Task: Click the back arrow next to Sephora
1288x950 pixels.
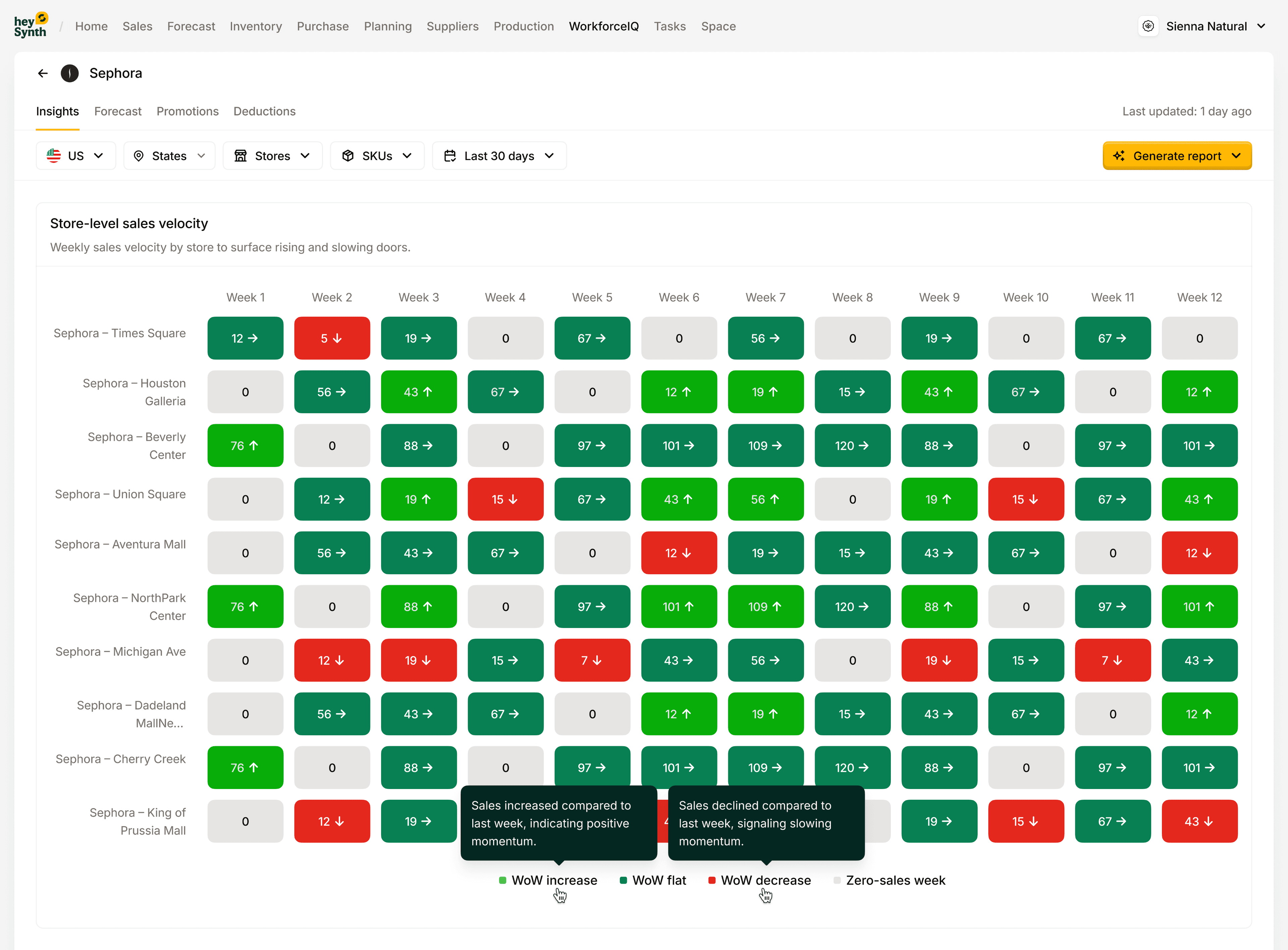Action: click(43, 73)
